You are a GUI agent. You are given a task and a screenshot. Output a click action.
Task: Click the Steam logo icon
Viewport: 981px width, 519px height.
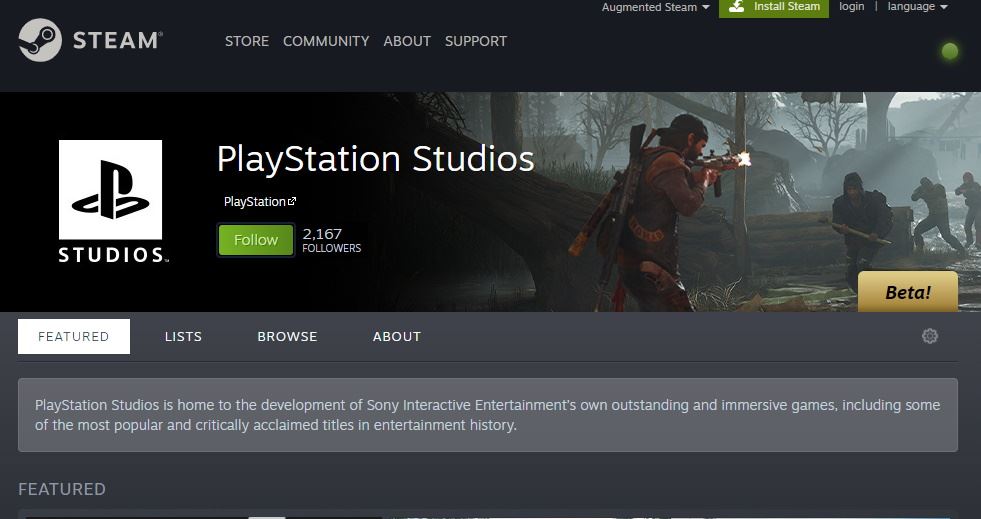[x=40, y=40]
